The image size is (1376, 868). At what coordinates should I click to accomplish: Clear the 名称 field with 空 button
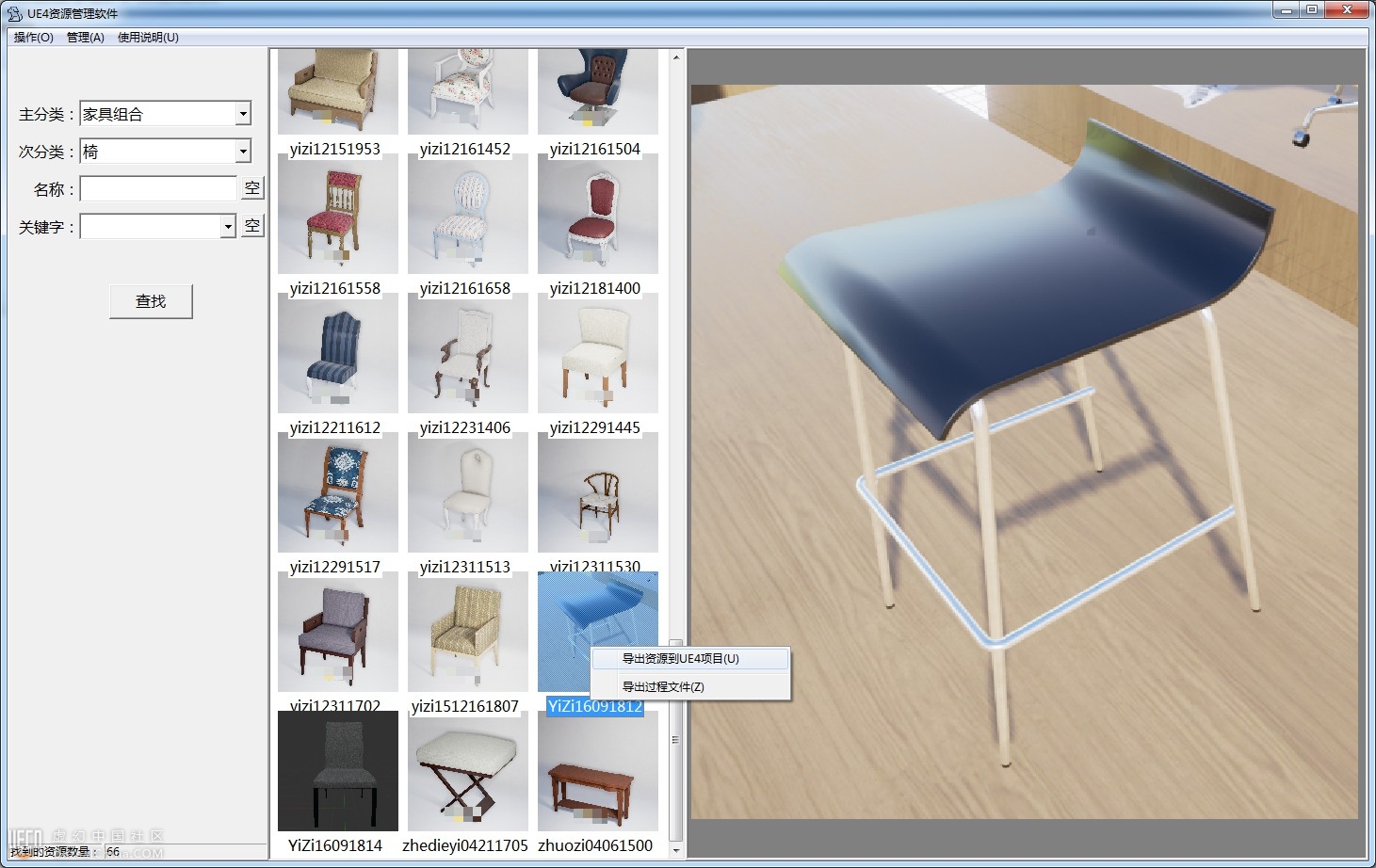pyautogui.click(x=252, y=188)
